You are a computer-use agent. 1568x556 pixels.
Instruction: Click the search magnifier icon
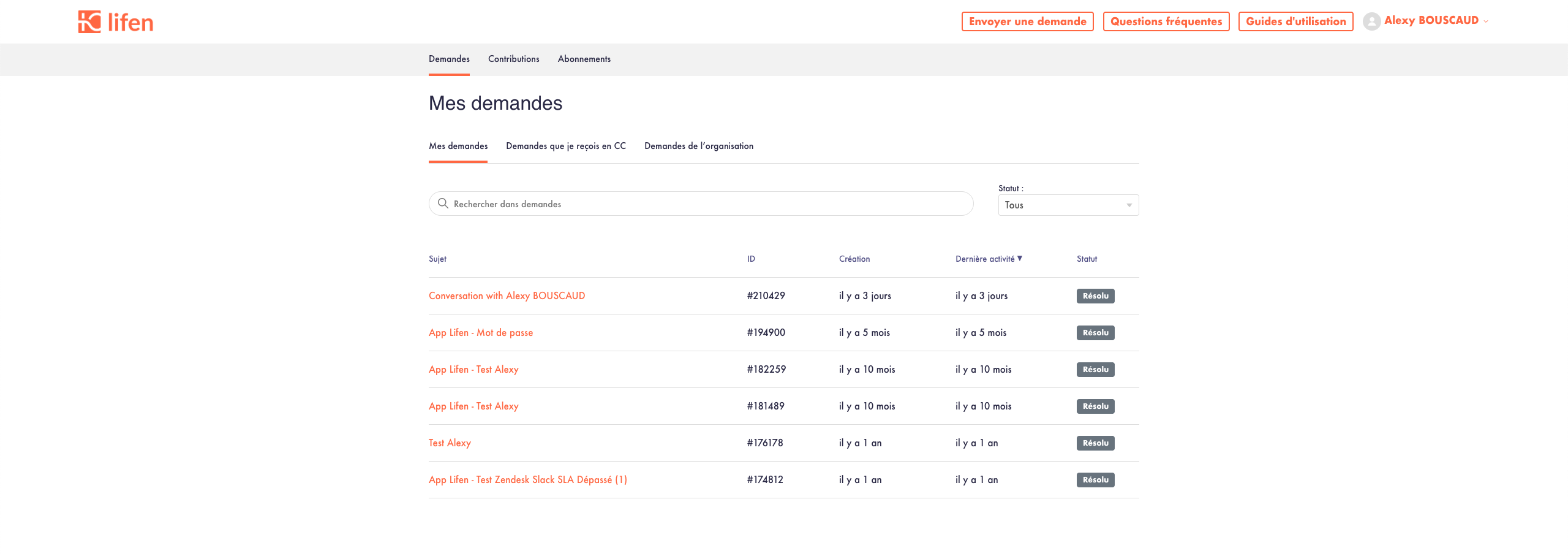pyautogui.click(x=443, y=204)
